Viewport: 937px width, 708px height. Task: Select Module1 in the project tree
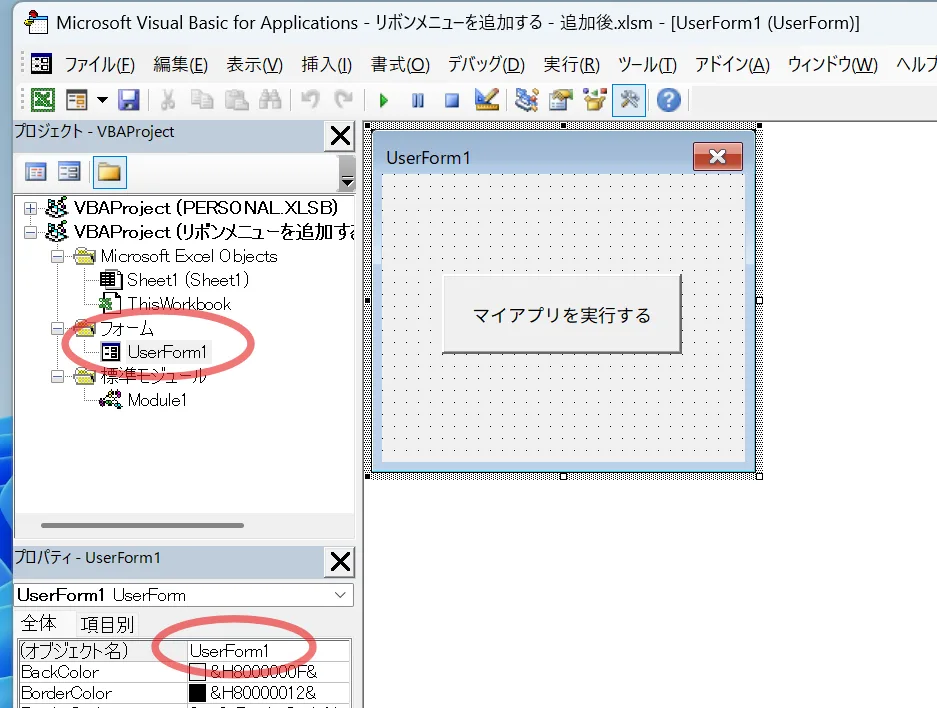click(157, 400)
